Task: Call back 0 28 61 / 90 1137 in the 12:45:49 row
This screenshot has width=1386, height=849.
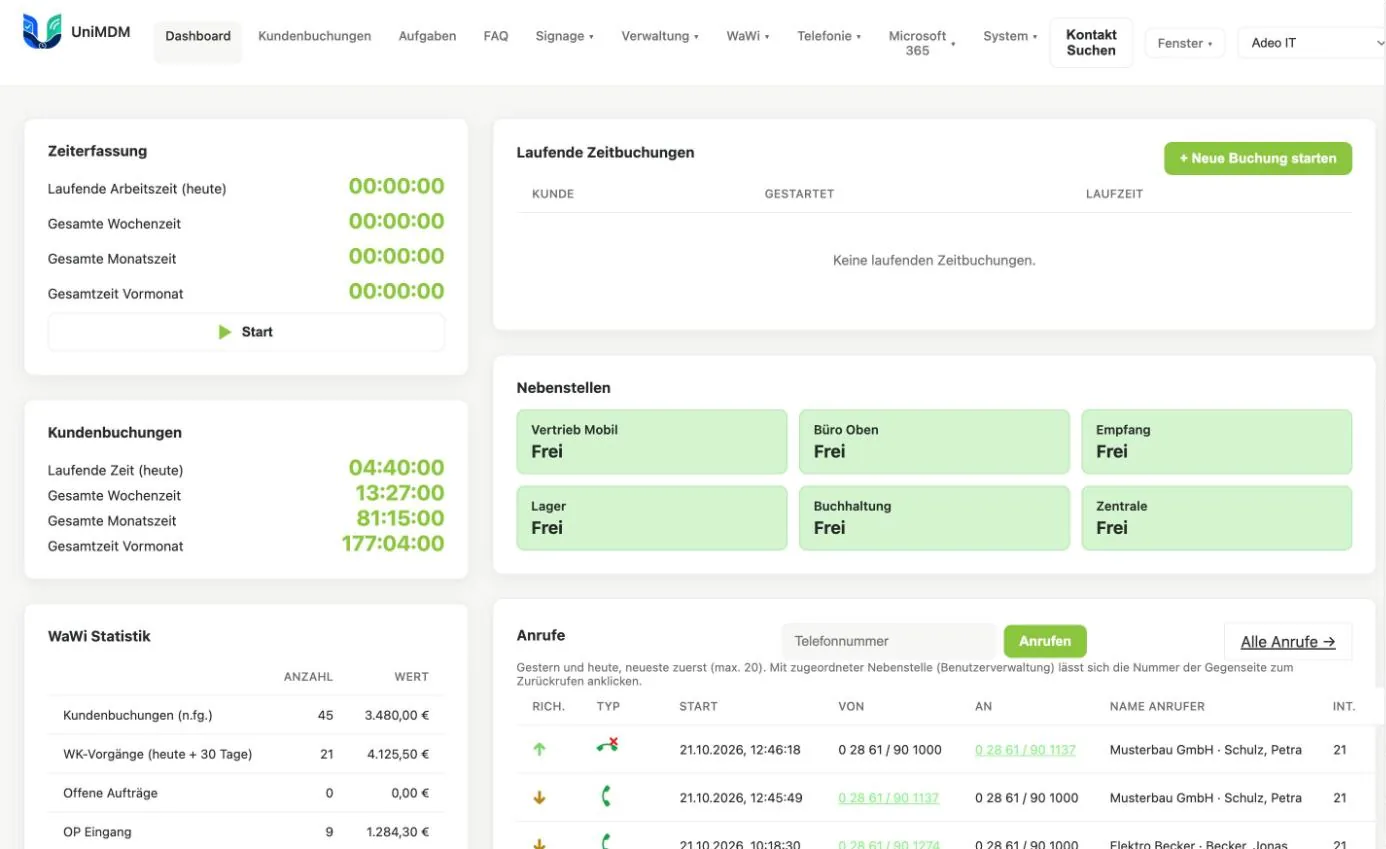Action: [889, 798]
